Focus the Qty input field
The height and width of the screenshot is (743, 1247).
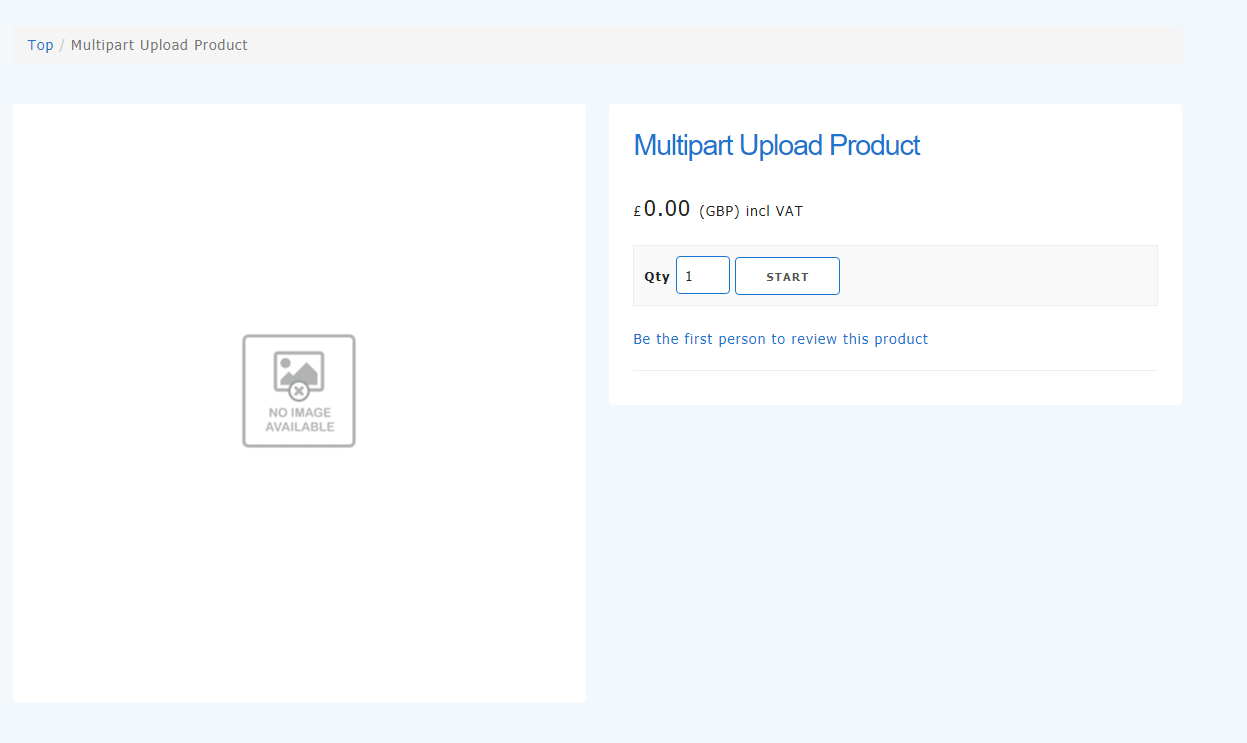703,276
